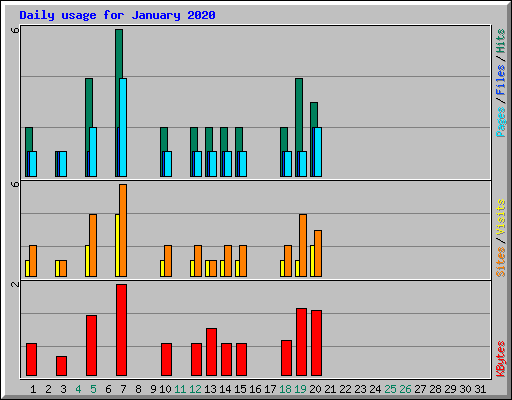Click the green Hits bar for day 19

point(299,115)
